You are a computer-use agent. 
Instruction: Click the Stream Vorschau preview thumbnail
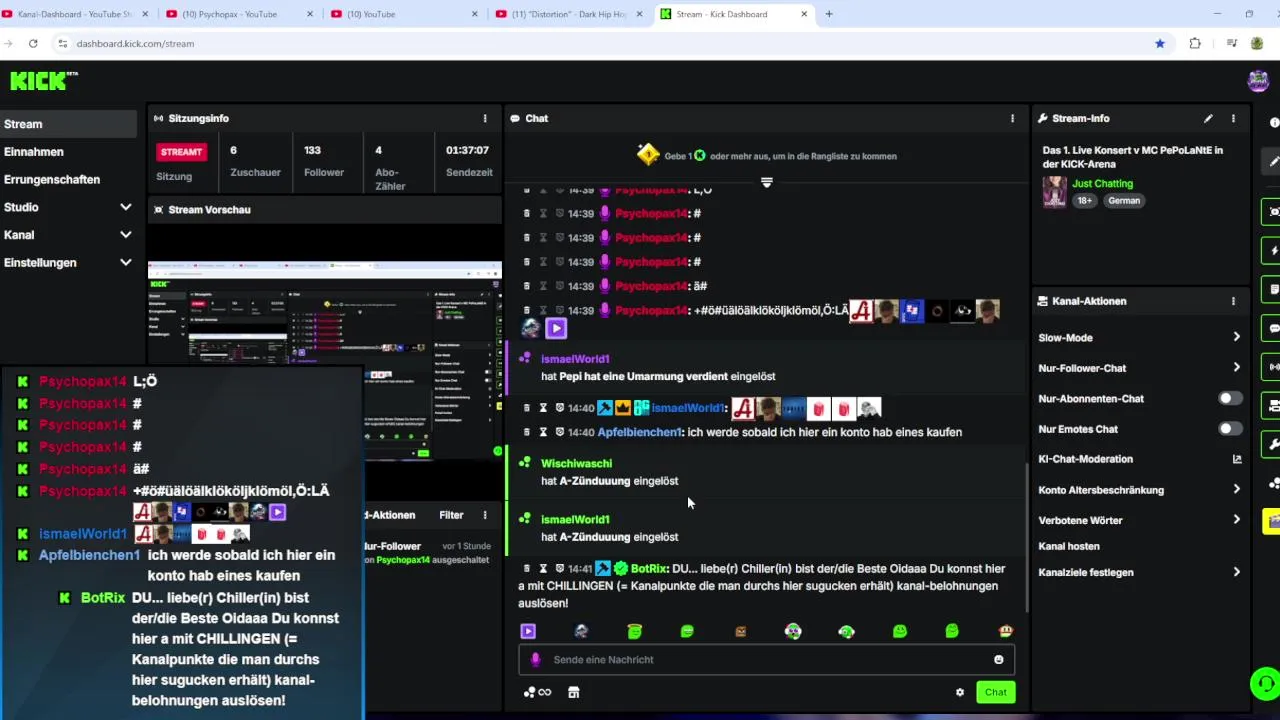[324, 360]
